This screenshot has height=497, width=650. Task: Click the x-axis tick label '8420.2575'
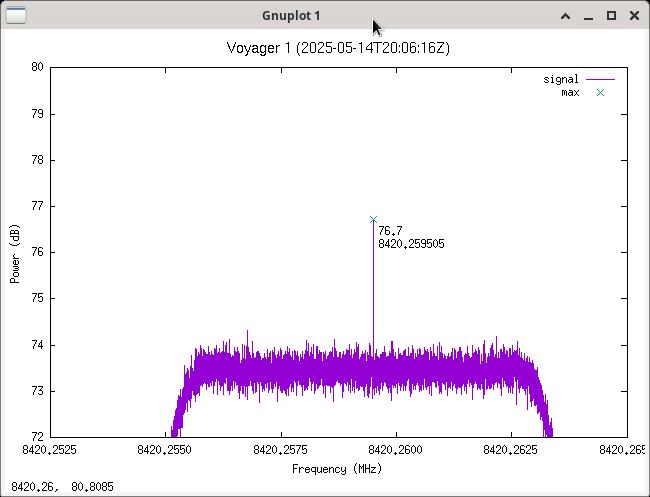coord(281,450)
